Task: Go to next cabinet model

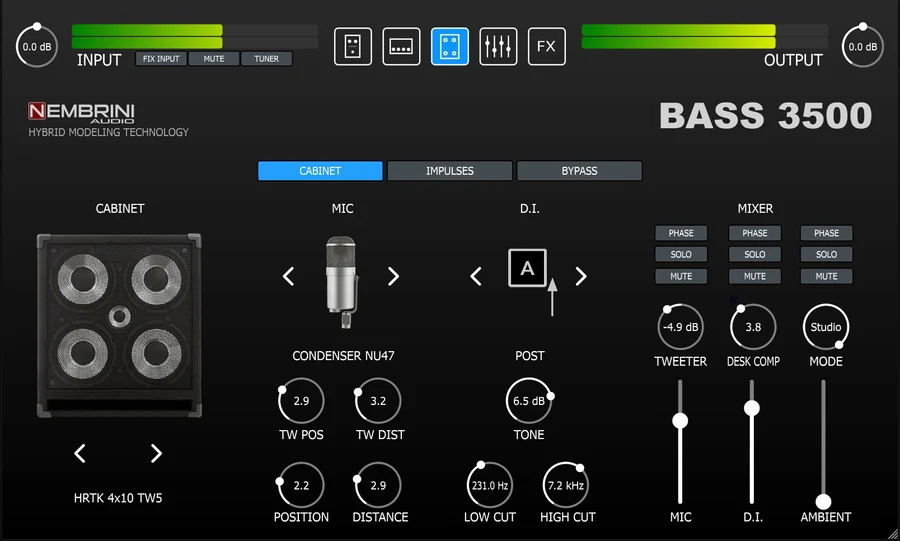Action: (x=156, y=453)
